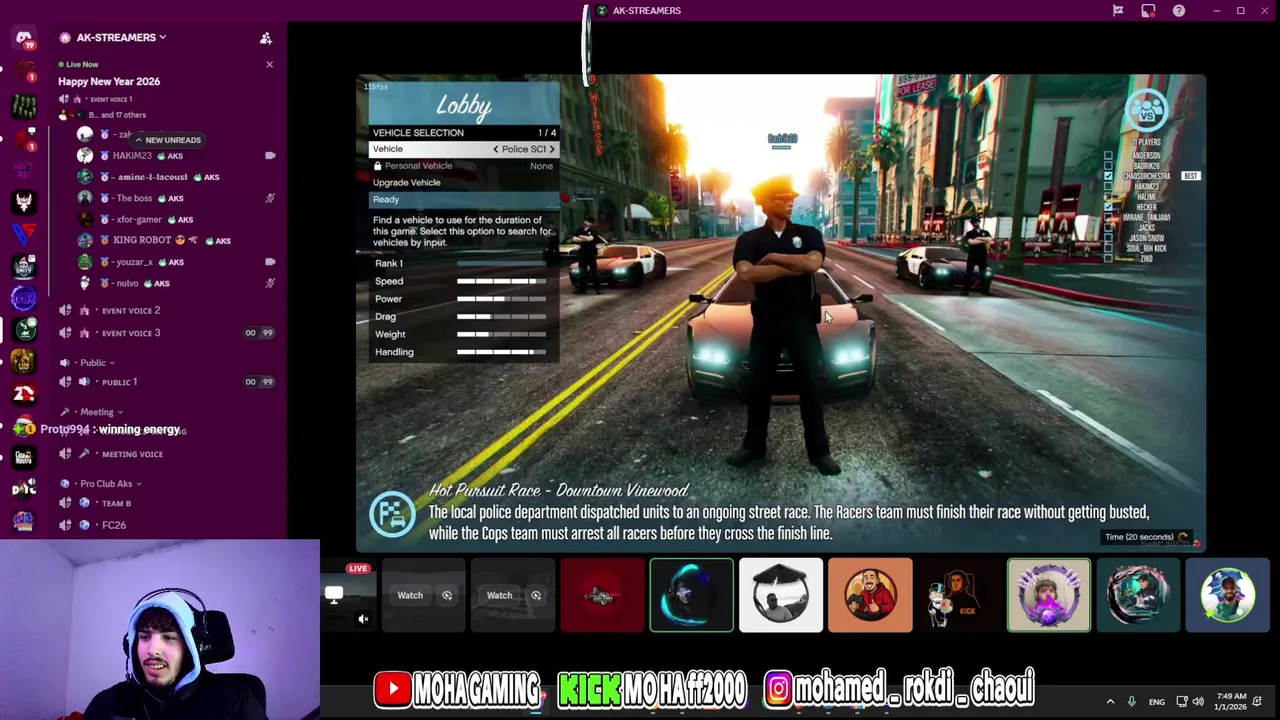Click the Power stat bar
Image resolution: width=1280 pixels, height=720 pixels.
coord(501,299)
